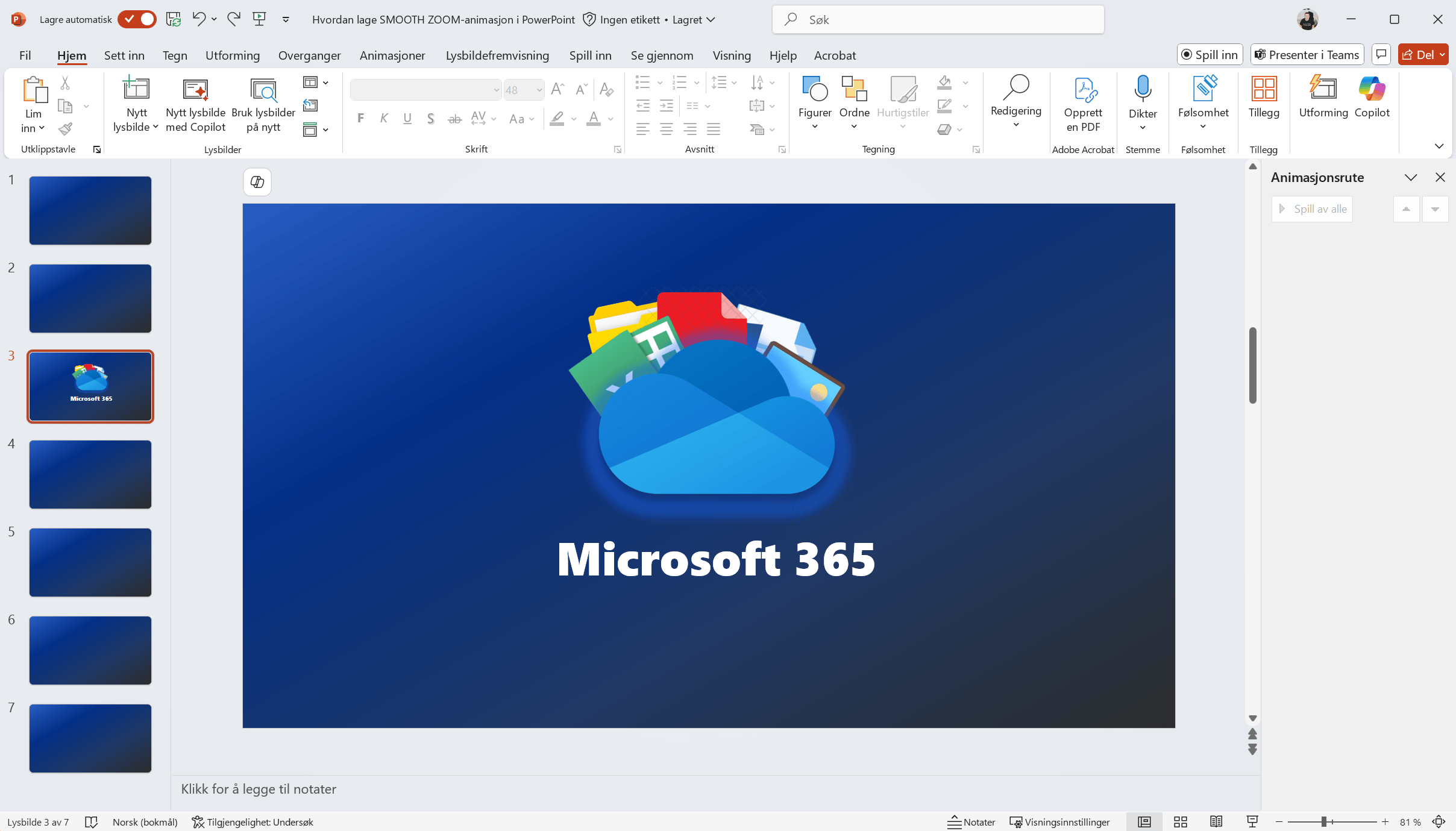Click the Utforming designer icon
The width and height of the screenshot is (1456, 831).
click(1323, 89)
